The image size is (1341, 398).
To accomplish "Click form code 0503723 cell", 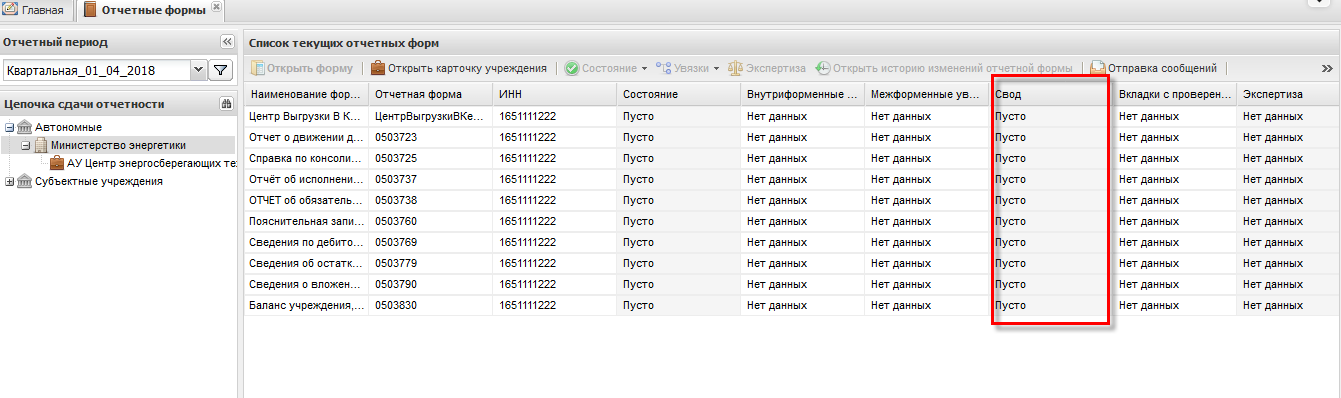I will (x=430, y=137).
